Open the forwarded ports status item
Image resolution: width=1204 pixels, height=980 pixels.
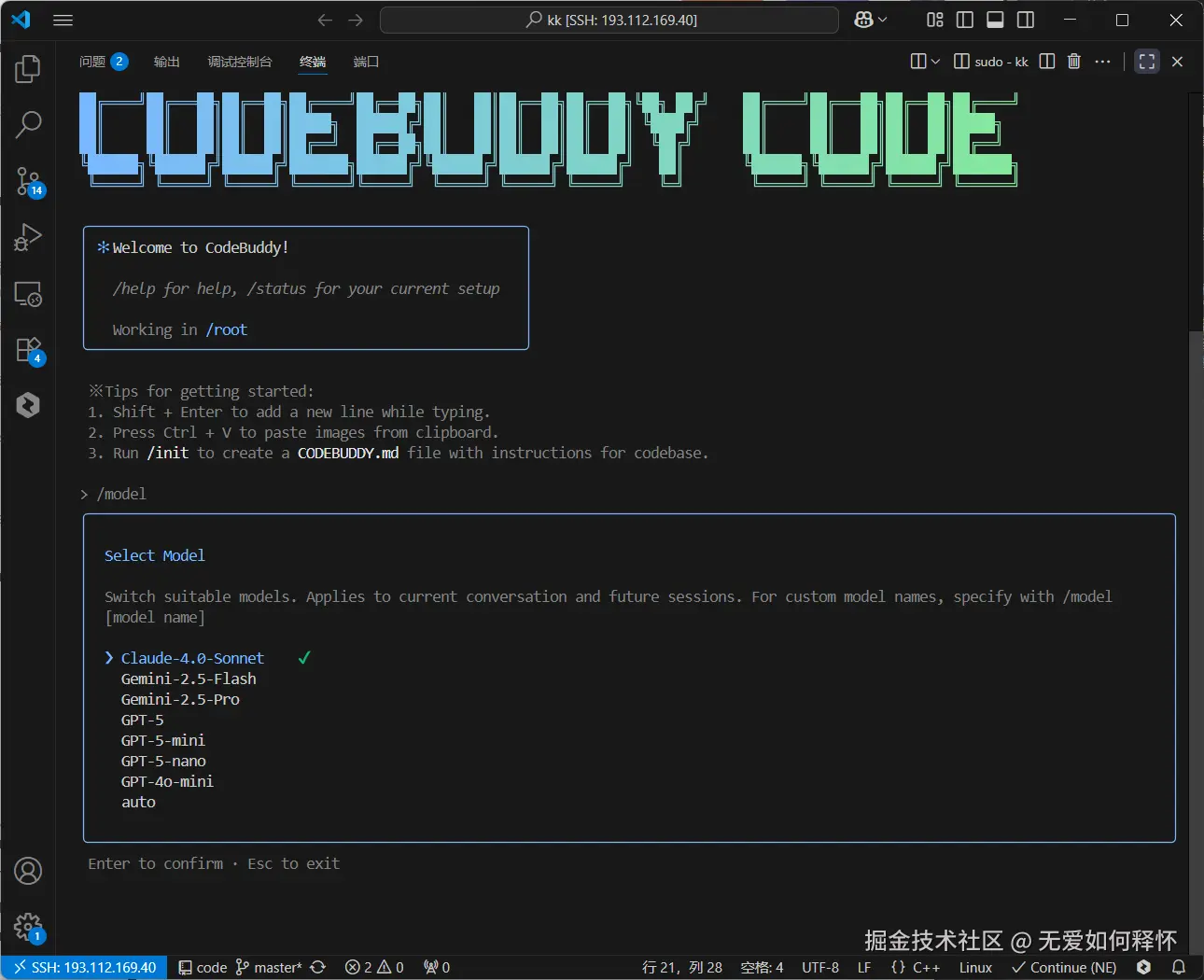click(x=437, y=967)
